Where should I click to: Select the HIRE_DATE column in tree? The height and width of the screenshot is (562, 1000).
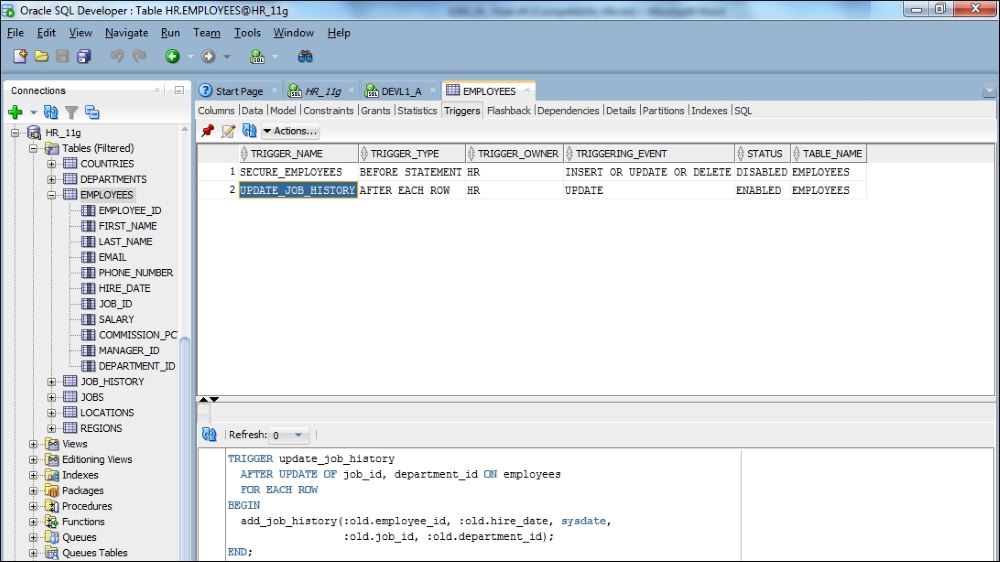(124, 288)
